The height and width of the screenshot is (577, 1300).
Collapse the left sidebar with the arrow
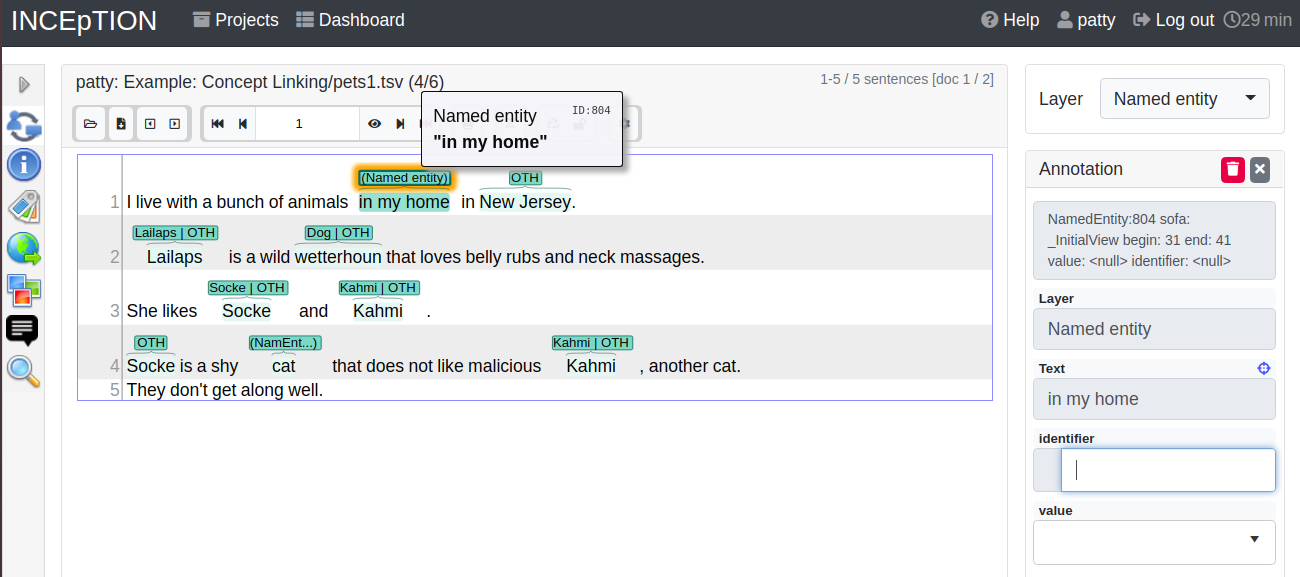pos(23,84)
